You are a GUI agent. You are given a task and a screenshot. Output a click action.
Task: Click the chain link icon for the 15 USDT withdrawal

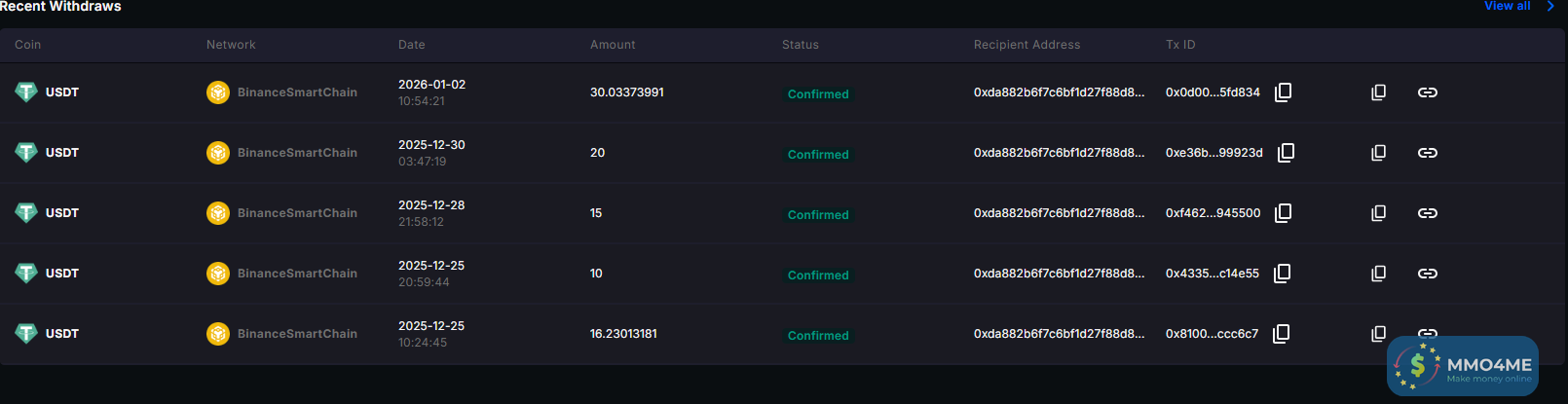(x=1428, y=213)
